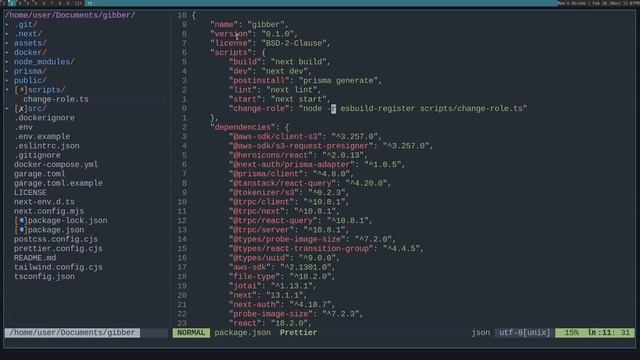Open tailwind.config.cjs file

[x=58, y=267]
